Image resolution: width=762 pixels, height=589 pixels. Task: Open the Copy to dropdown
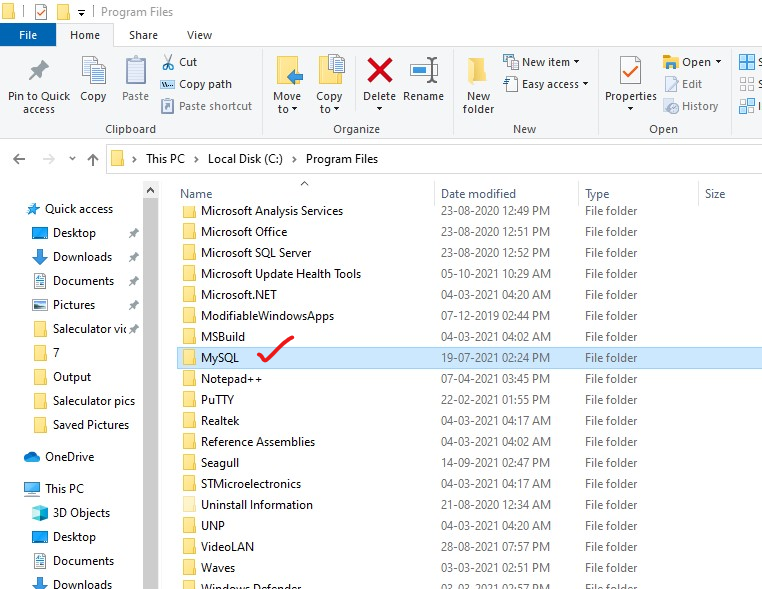click(329, 86)
